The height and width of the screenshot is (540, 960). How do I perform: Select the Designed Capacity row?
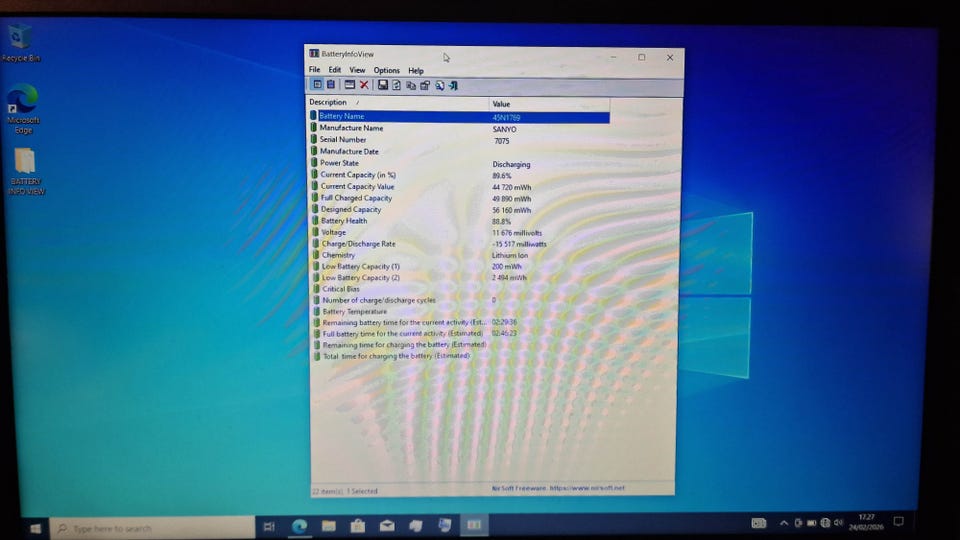click(x=460, y=209)
